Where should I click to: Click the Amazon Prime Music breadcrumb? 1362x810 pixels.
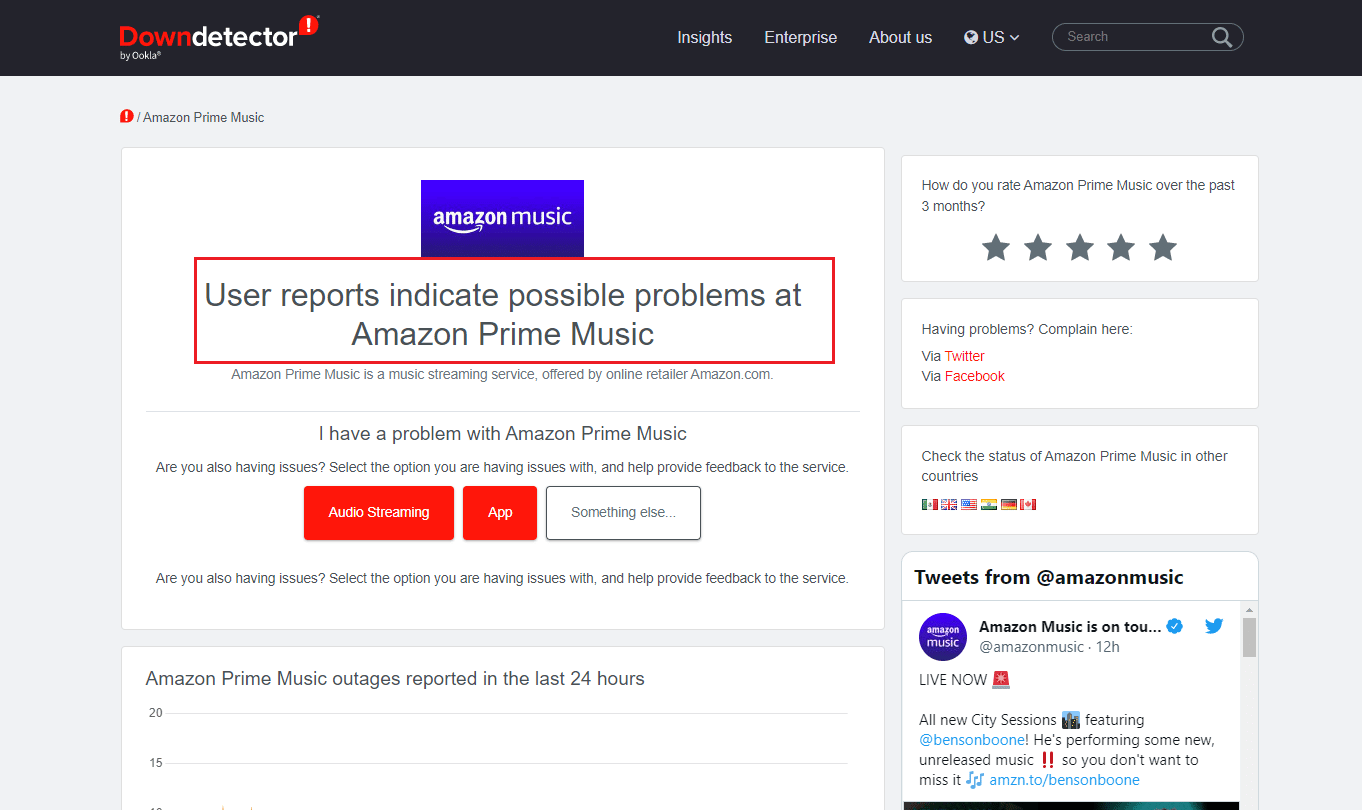203,117
